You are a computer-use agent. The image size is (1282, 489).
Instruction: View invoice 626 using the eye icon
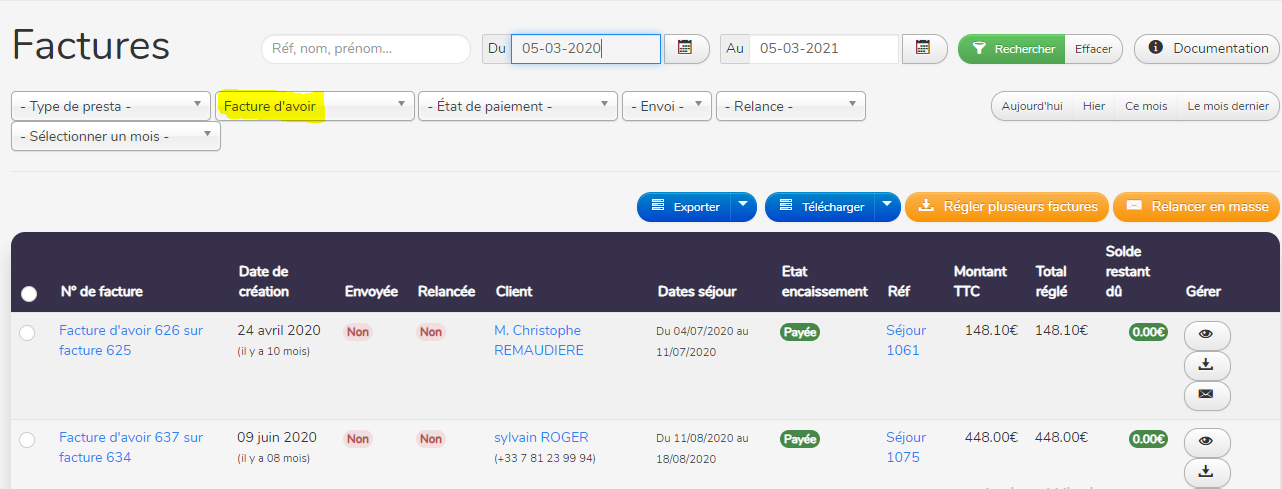click(x=1206, y=336)
